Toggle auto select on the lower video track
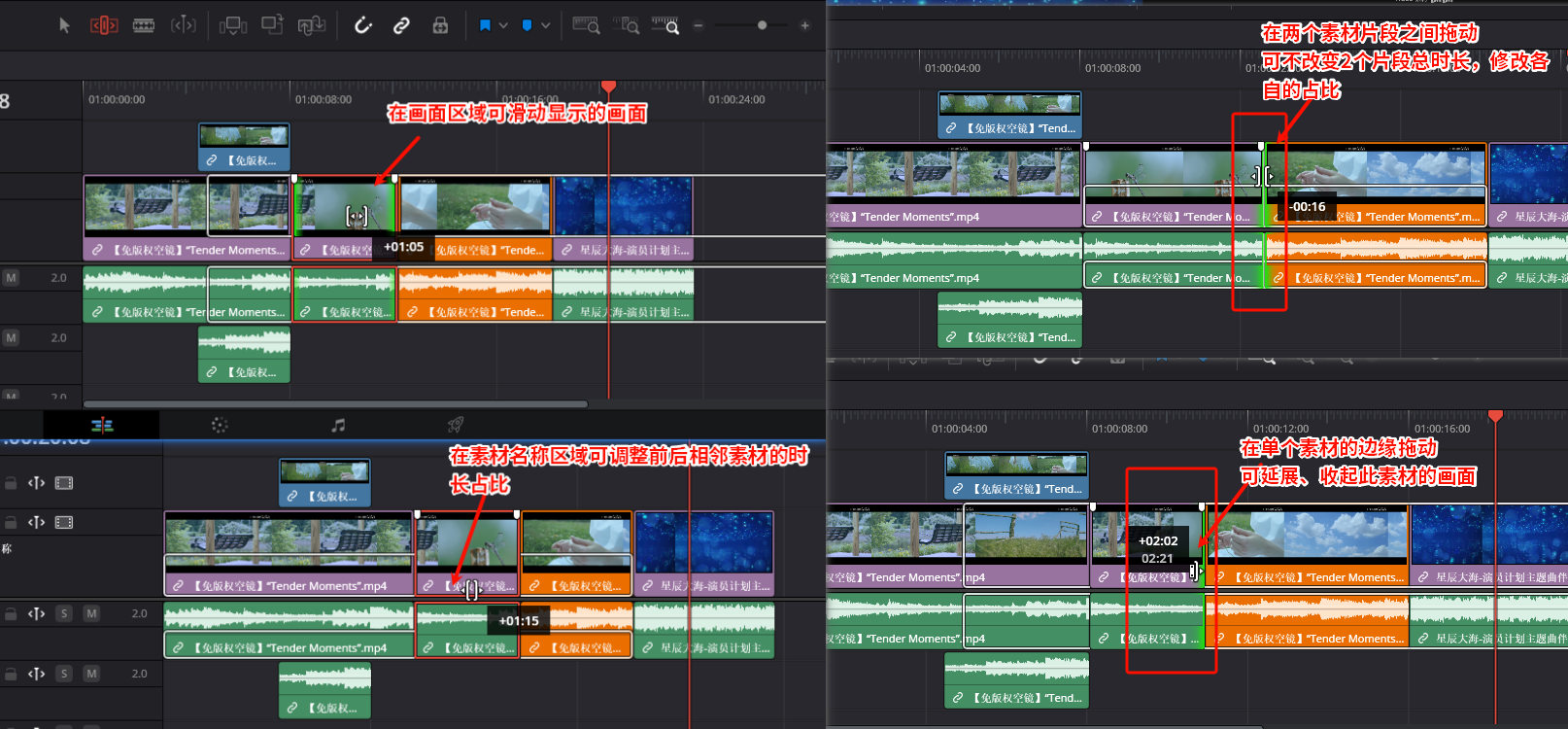The width and height of the screenshot is (1568, 729). tap(37, 523)
